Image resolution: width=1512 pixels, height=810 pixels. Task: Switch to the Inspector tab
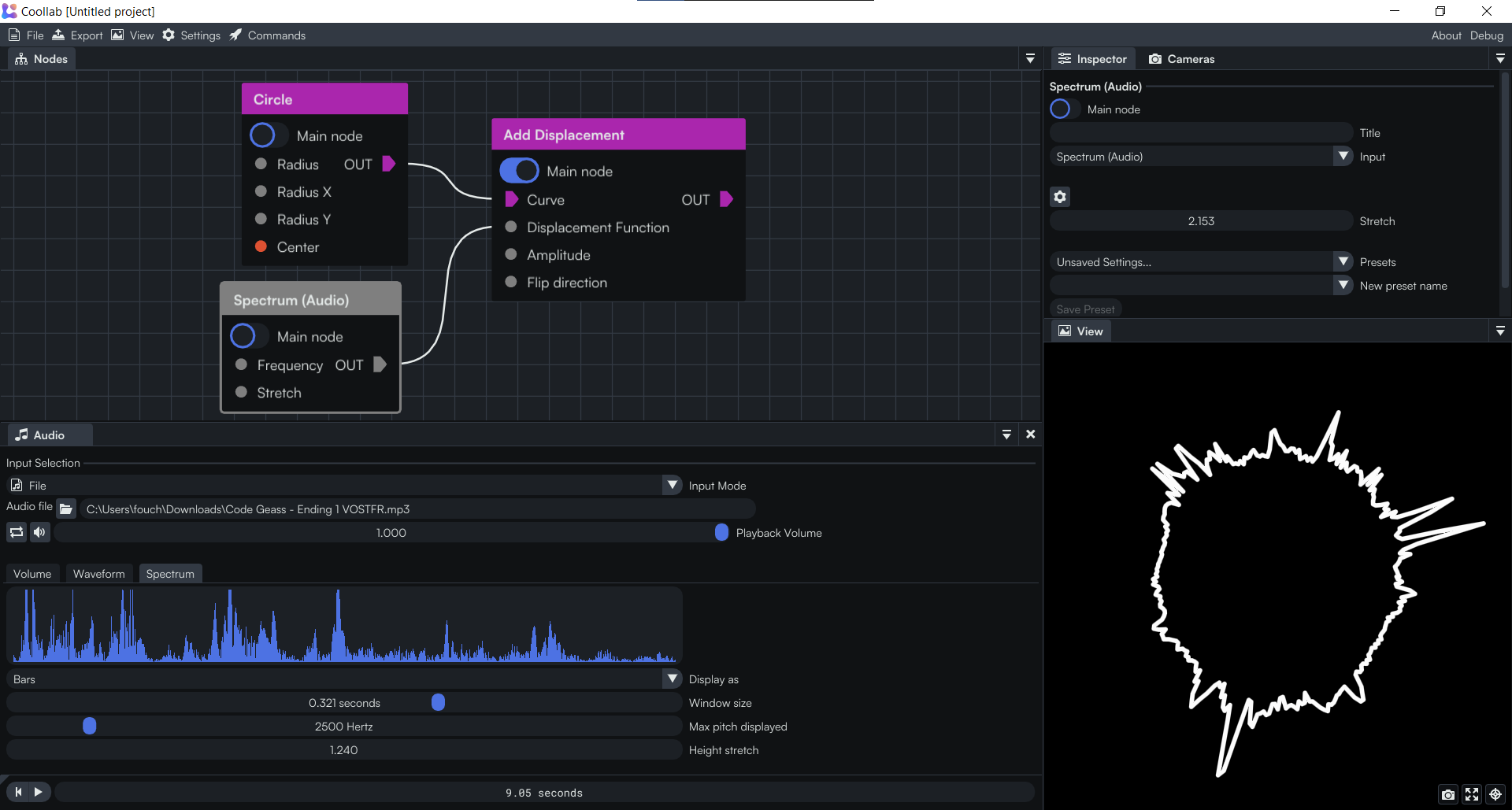tap(1092, 59)
